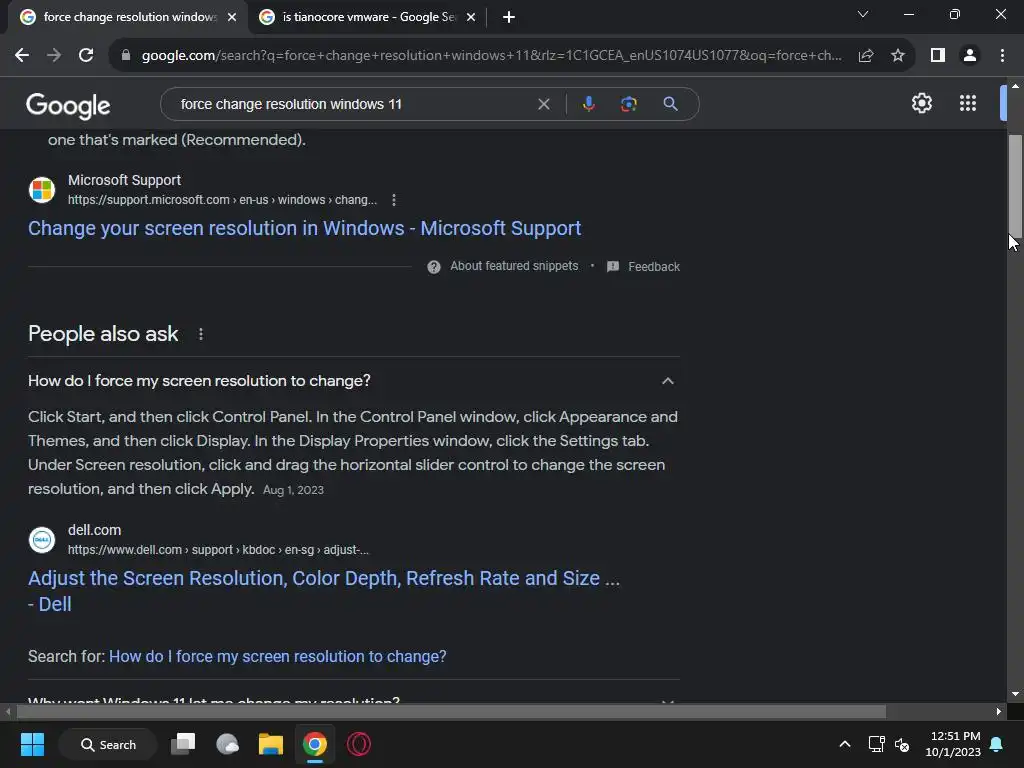Open File Explorer from taskbar

click(271, 744)
